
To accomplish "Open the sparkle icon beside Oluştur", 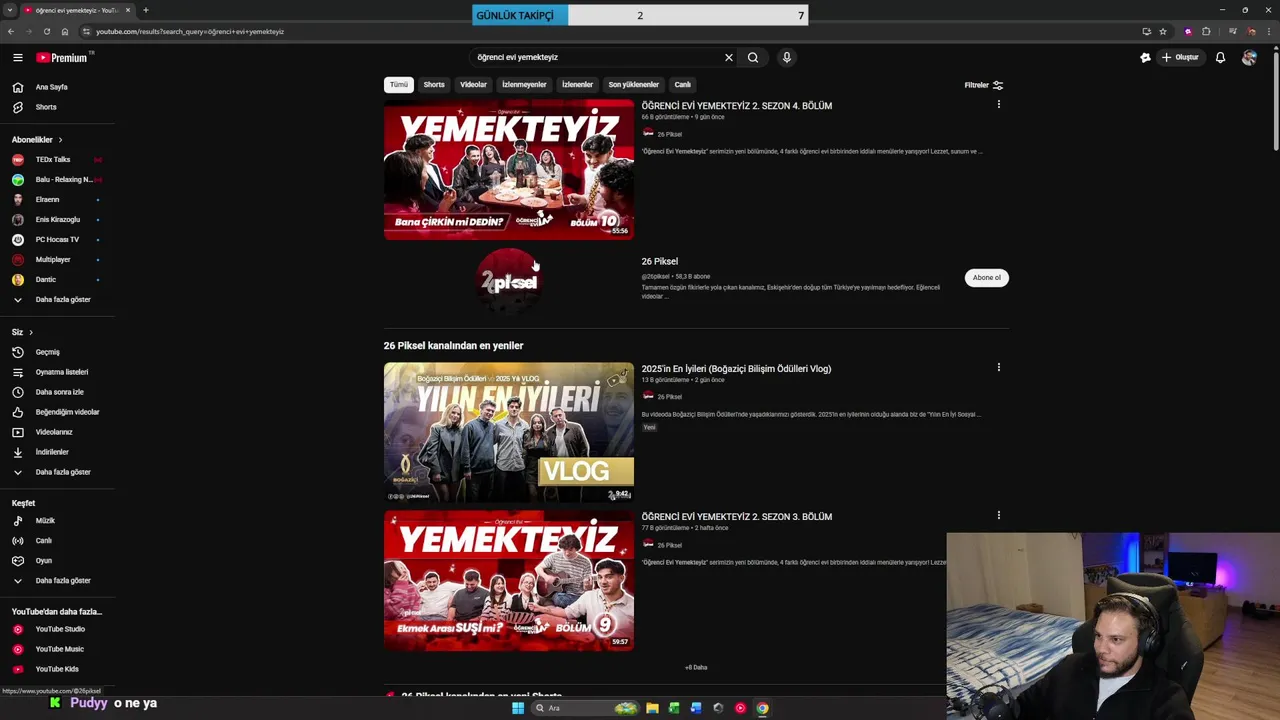I will tap(1145, 57).
